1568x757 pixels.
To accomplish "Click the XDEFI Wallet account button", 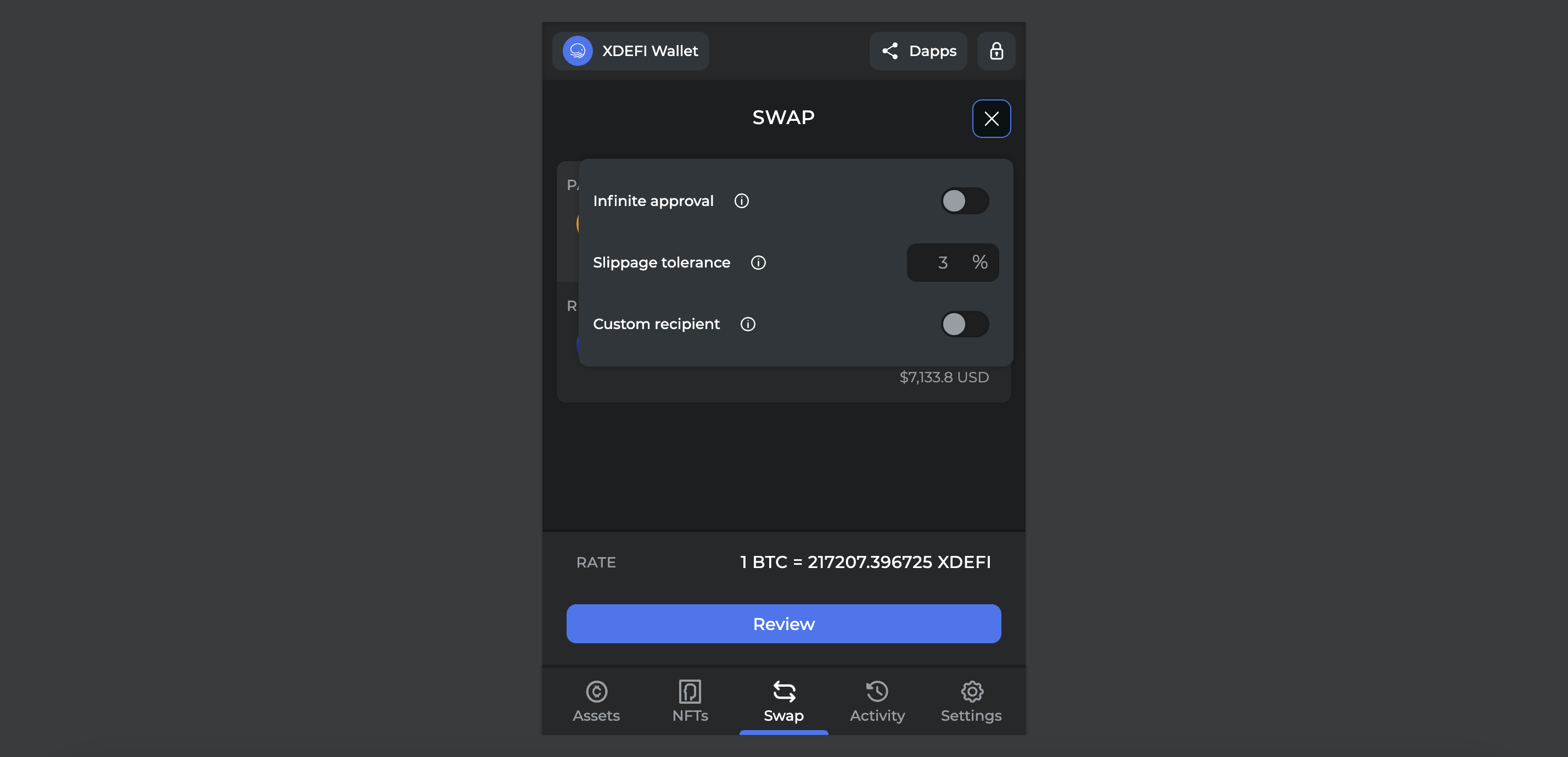I will 630,51.
